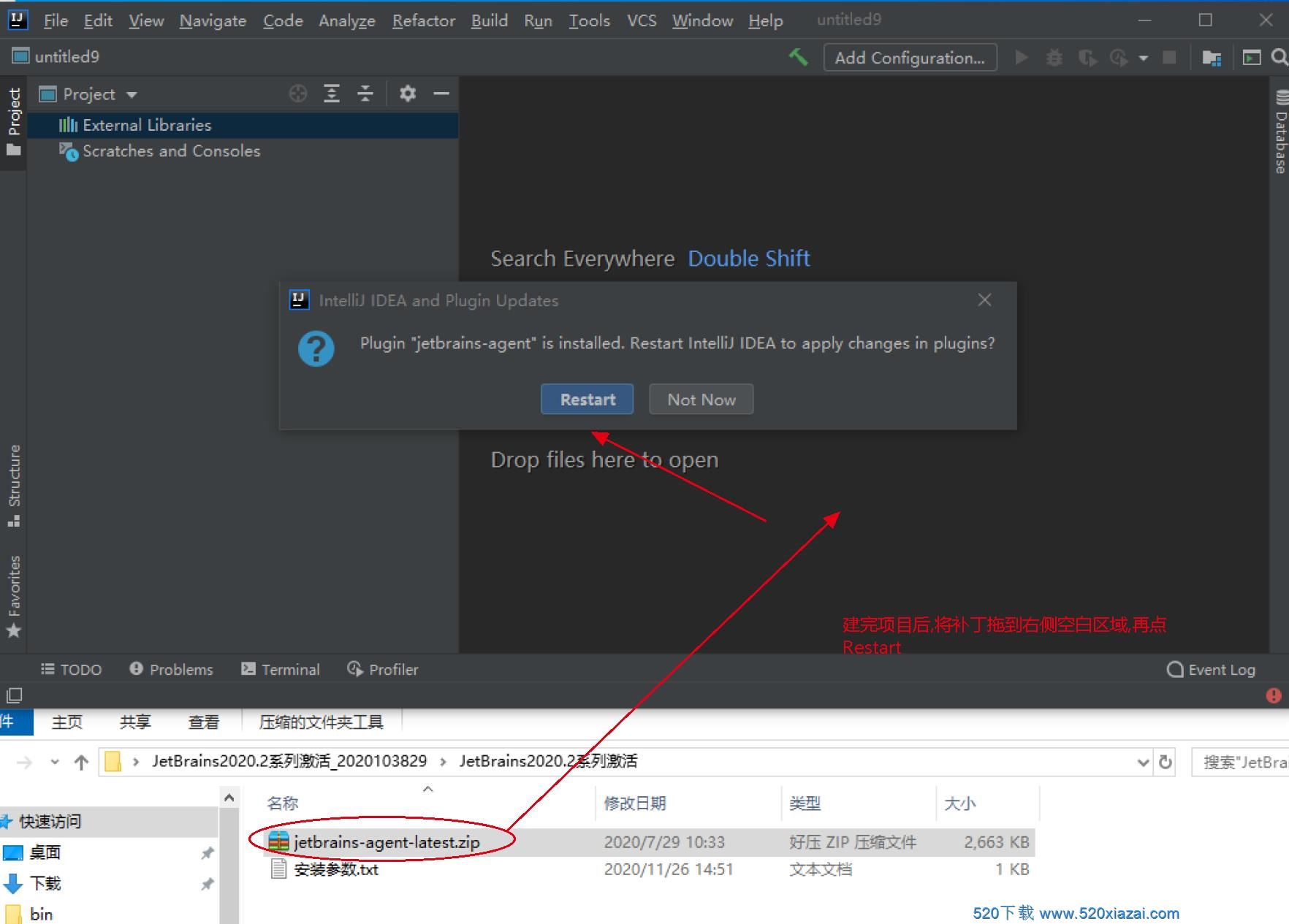The image size is (1289, 924).
Task: Click the Build project hammer icon
Action: point(798,57)
